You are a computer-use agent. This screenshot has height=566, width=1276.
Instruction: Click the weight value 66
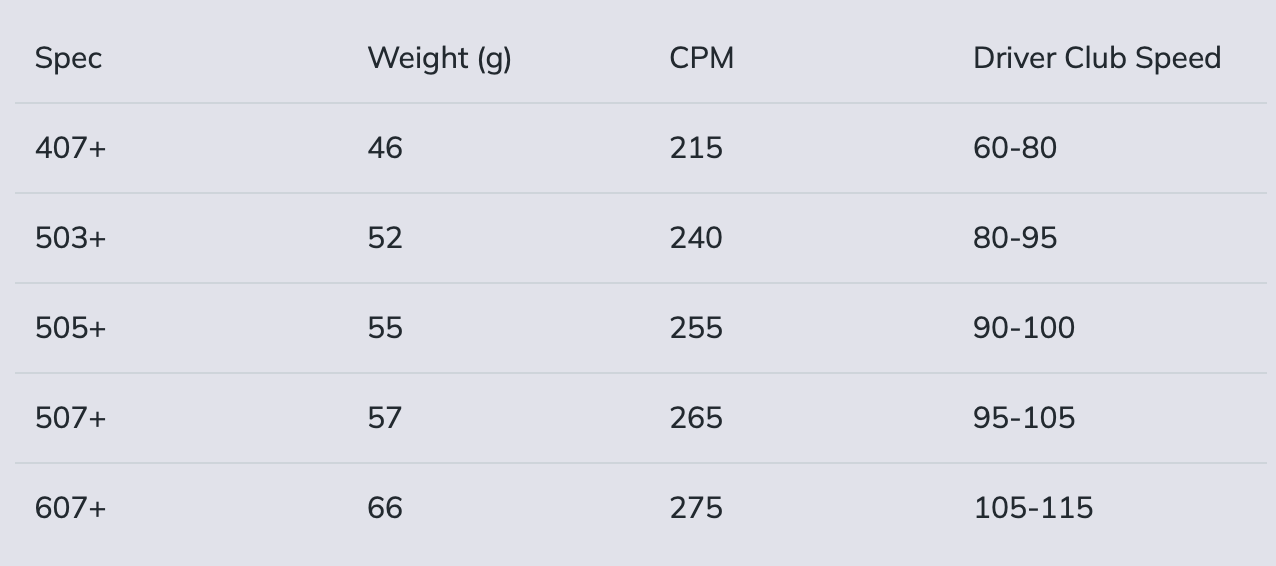tap(385, 508)
